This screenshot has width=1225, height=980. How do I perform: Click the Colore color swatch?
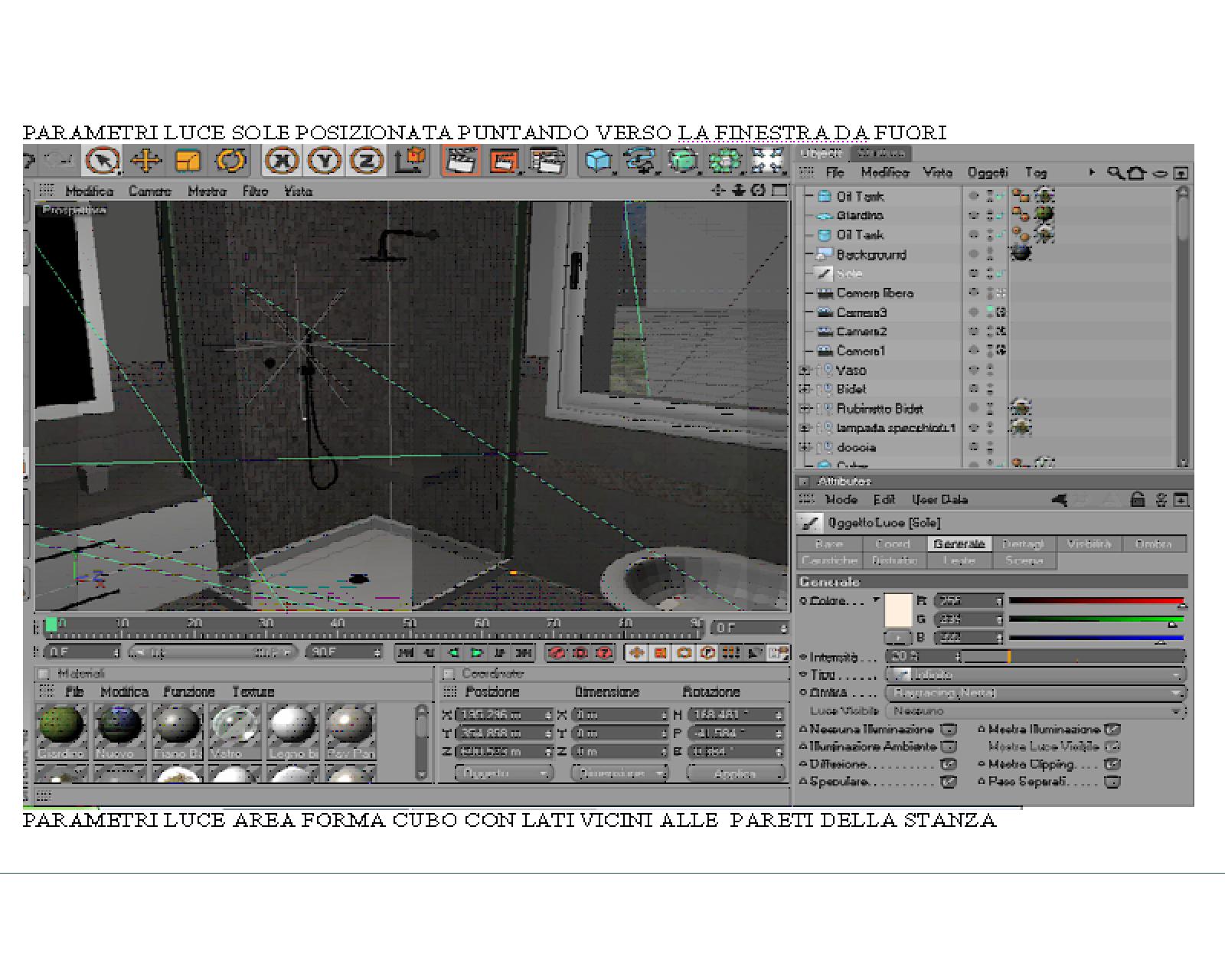898,610
